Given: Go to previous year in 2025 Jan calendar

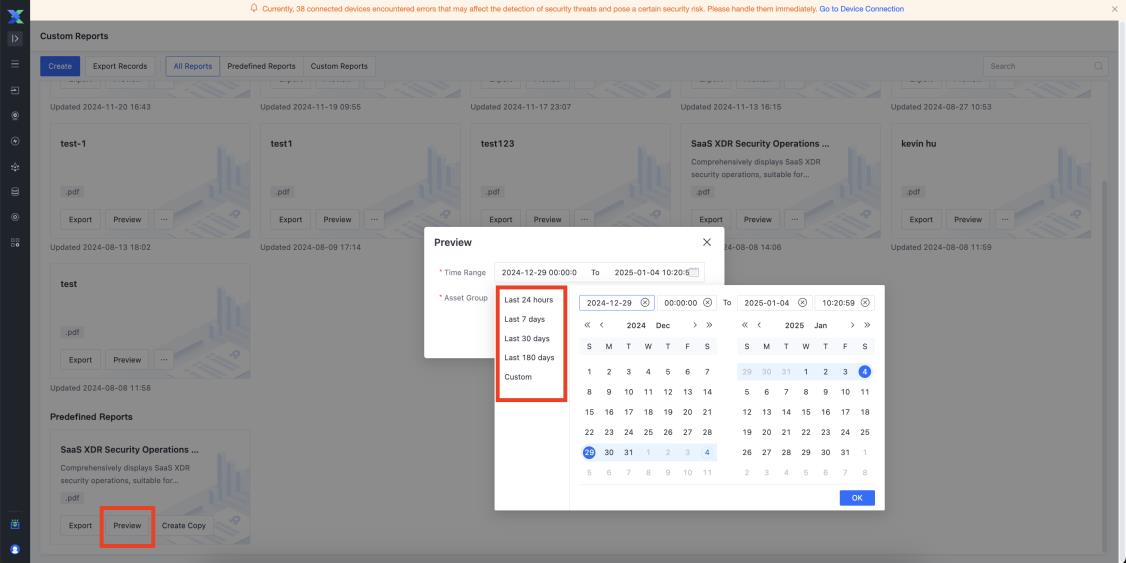Looking at the screenshot, I should pos(745,325).
